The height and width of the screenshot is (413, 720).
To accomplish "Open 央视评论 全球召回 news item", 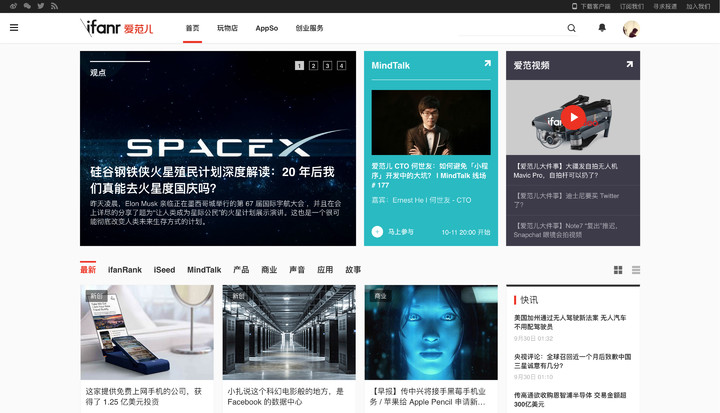I will pos(572,361).
